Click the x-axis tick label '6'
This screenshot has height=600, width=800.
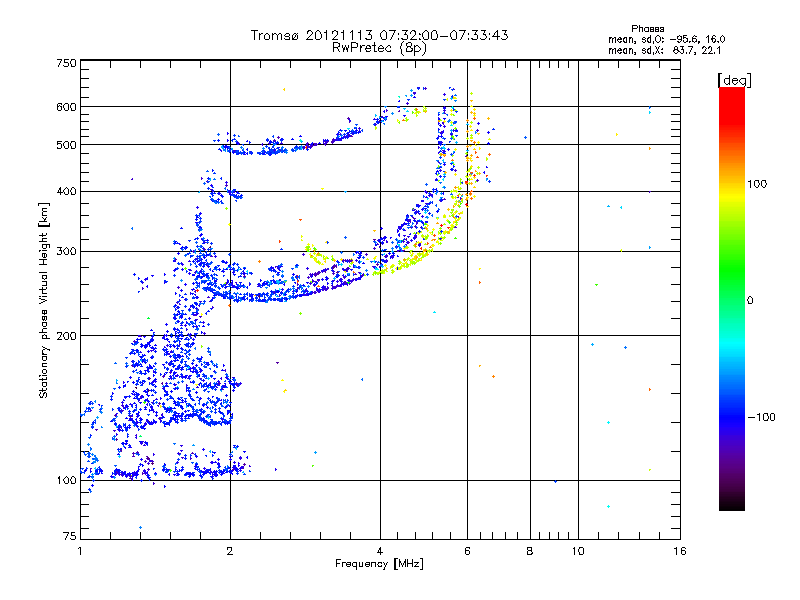coord(467,551)
